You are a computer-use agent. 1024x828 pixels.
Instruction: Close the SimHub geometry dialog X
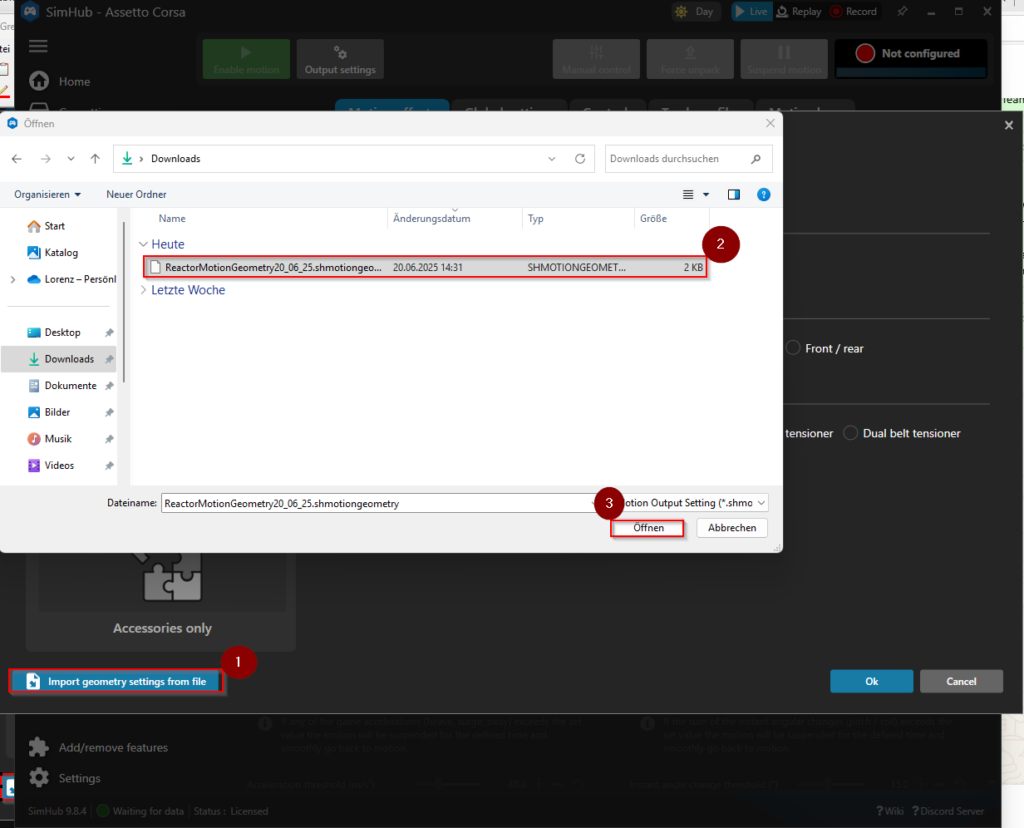coord(1009,125)
